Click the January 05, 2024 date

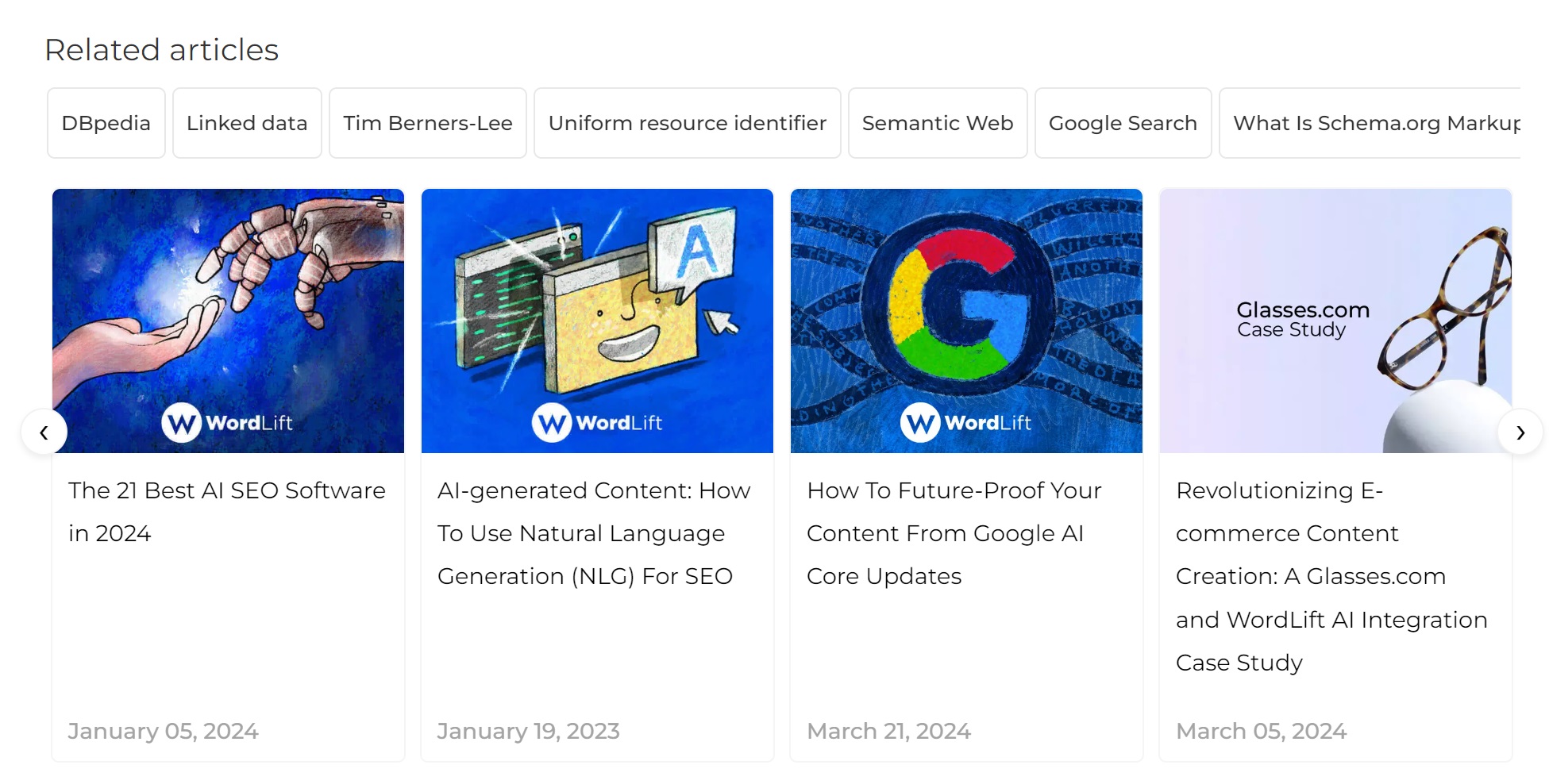pos(163,731)
